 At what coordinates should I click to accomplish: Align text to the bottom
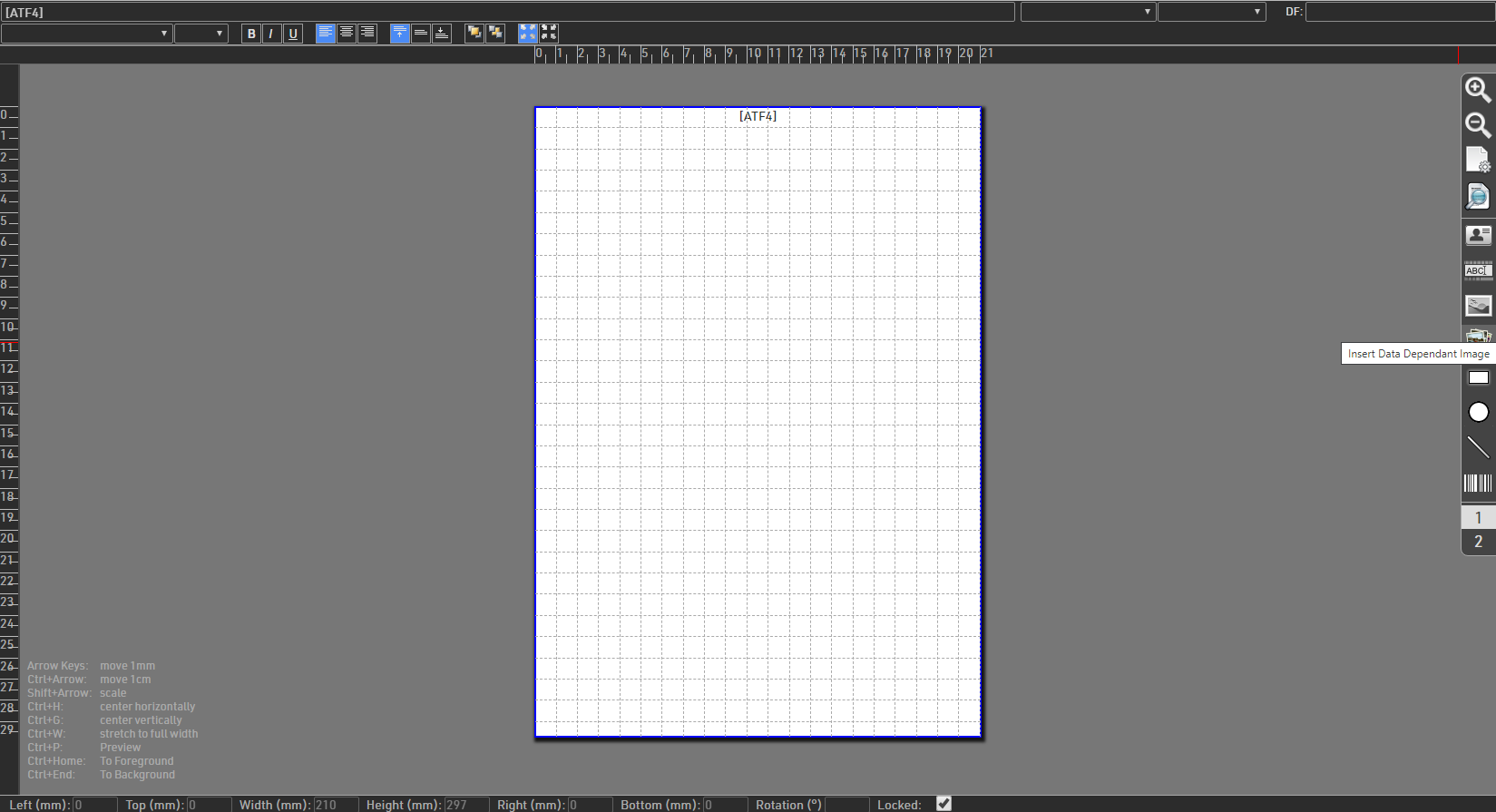441,34
